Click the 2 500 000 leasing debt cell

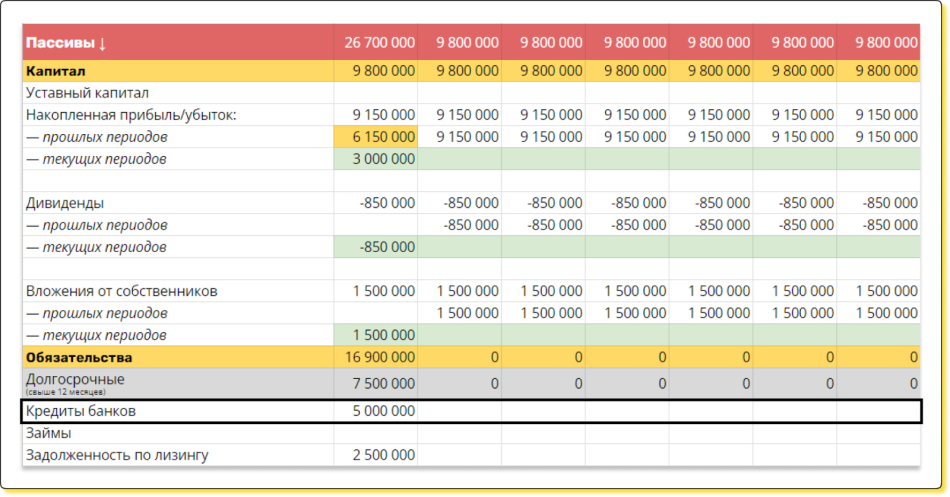376,455
